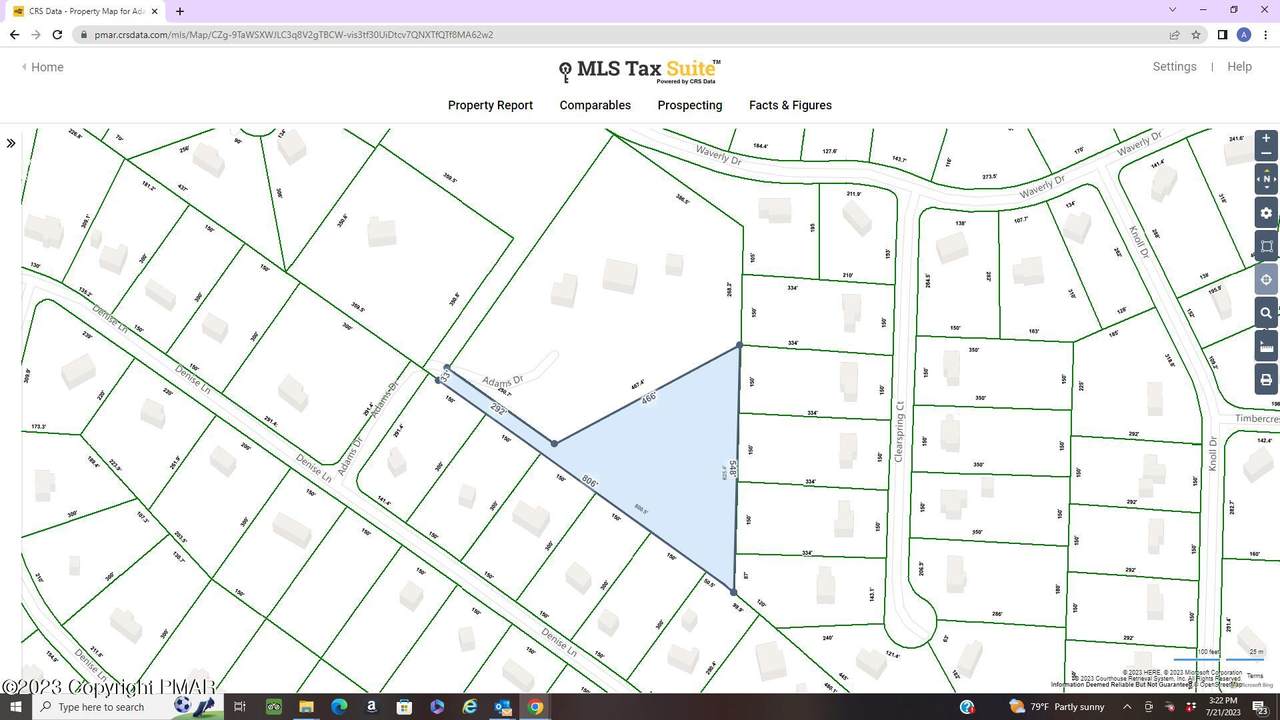Open the map search magnifier tool
The height and width of the screenshot is (720, 1280).
[x=1266, y=313]
